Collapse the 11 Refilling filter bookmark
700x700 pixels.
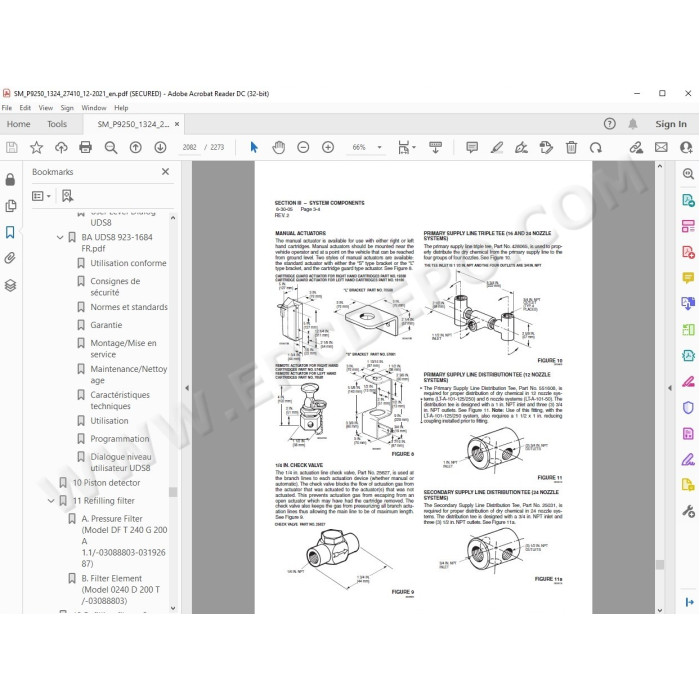point(51,501)
